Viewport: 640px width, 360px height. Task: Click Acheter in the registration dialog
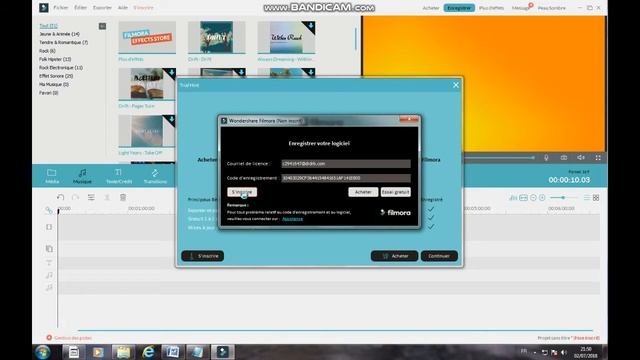(363, 192)
